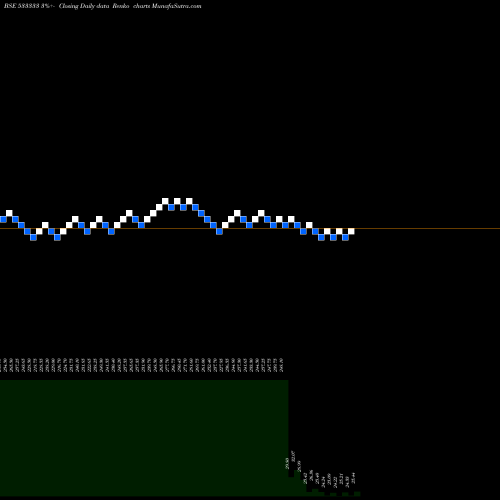Screen dimensions: 500x500
Task: Click the rightmost small green volume bar
Action: point(357,494)
